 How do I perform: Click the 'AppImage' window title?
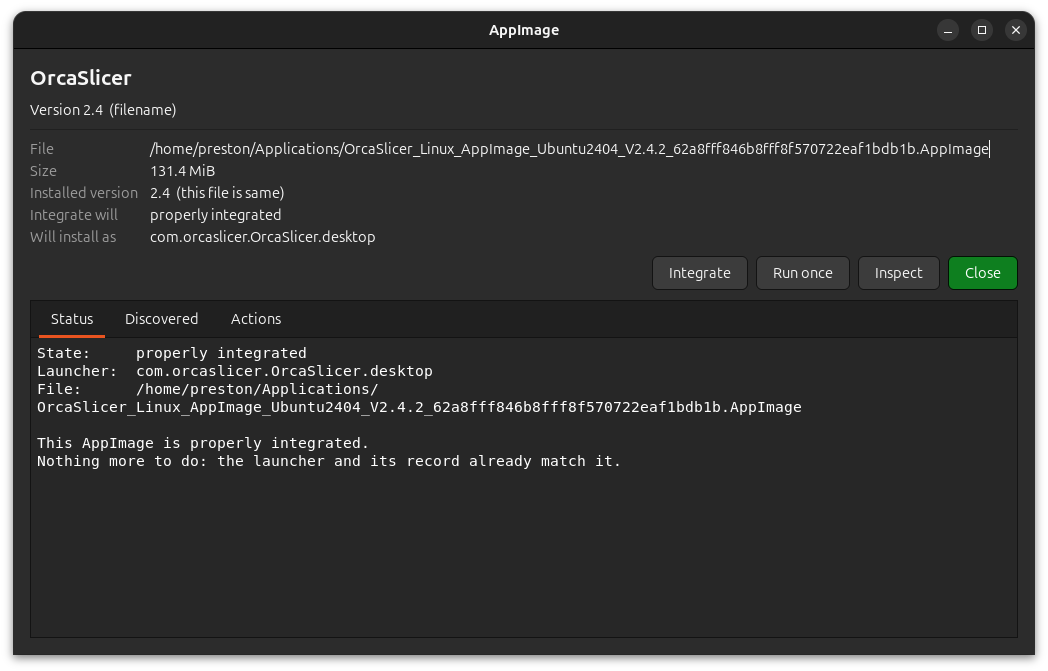pos(523,30)
